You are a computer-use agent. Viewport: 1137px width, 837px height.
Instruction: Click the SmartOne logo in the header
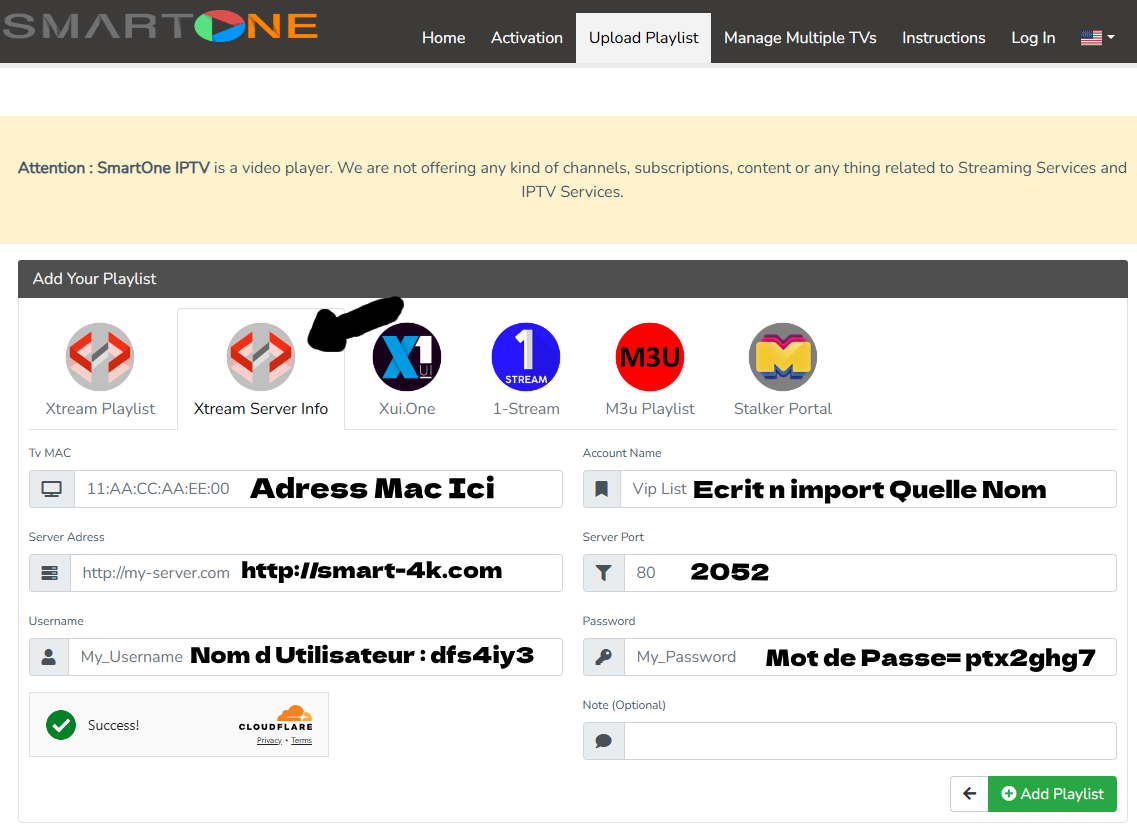(x=160, y=26)
